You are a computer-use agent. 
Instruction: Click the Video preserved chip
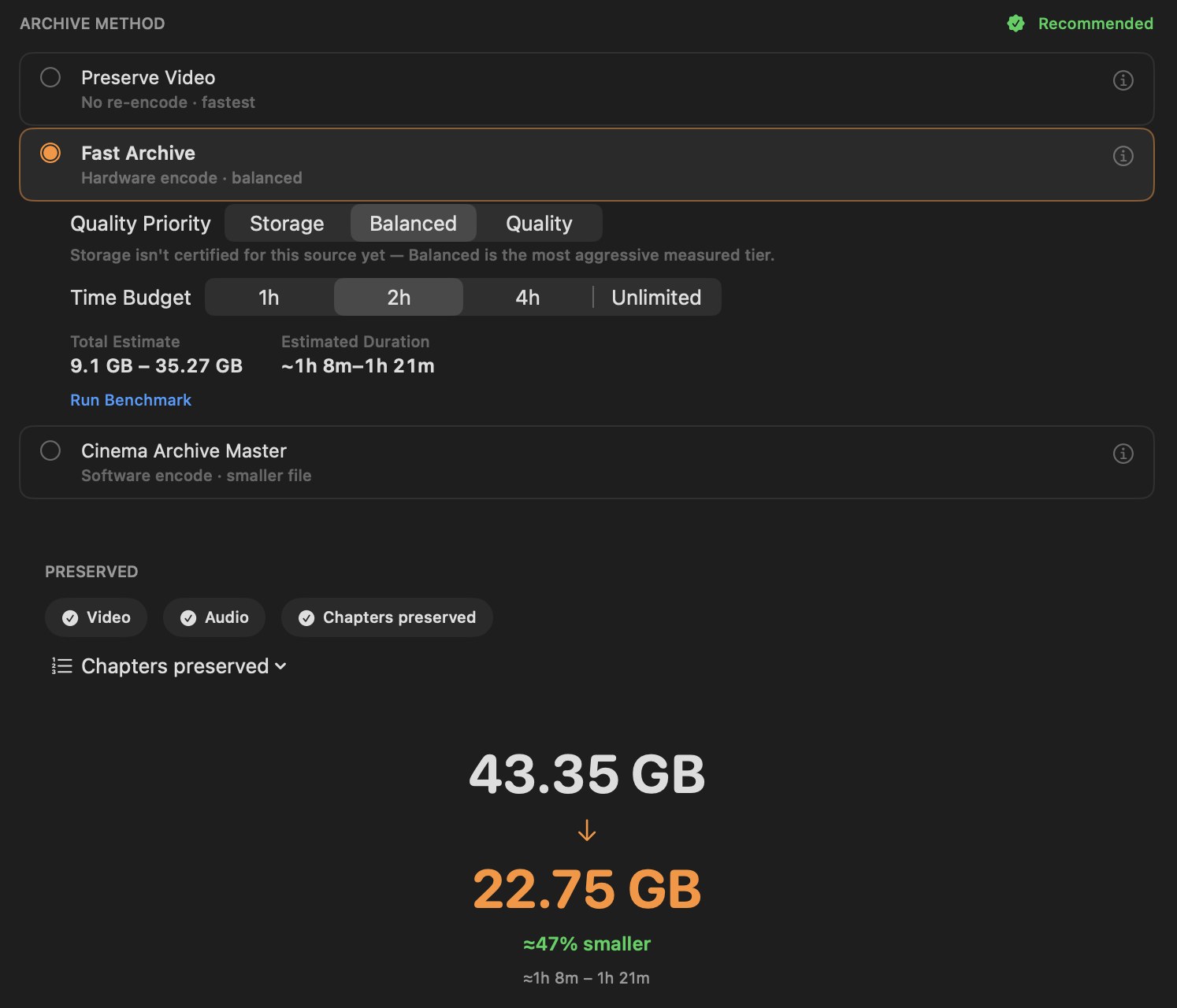coord(96,617)
